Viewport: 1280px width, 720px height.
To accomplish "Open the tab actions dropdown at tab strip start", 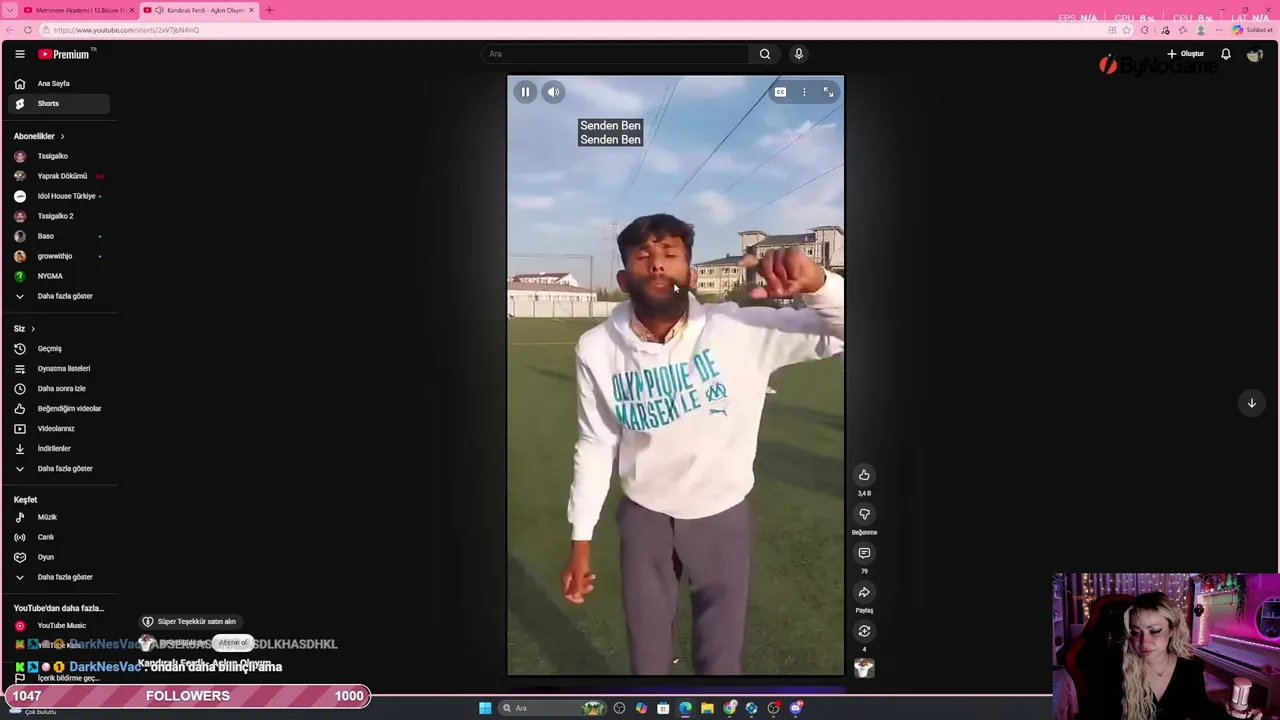I will click(9, 10).
